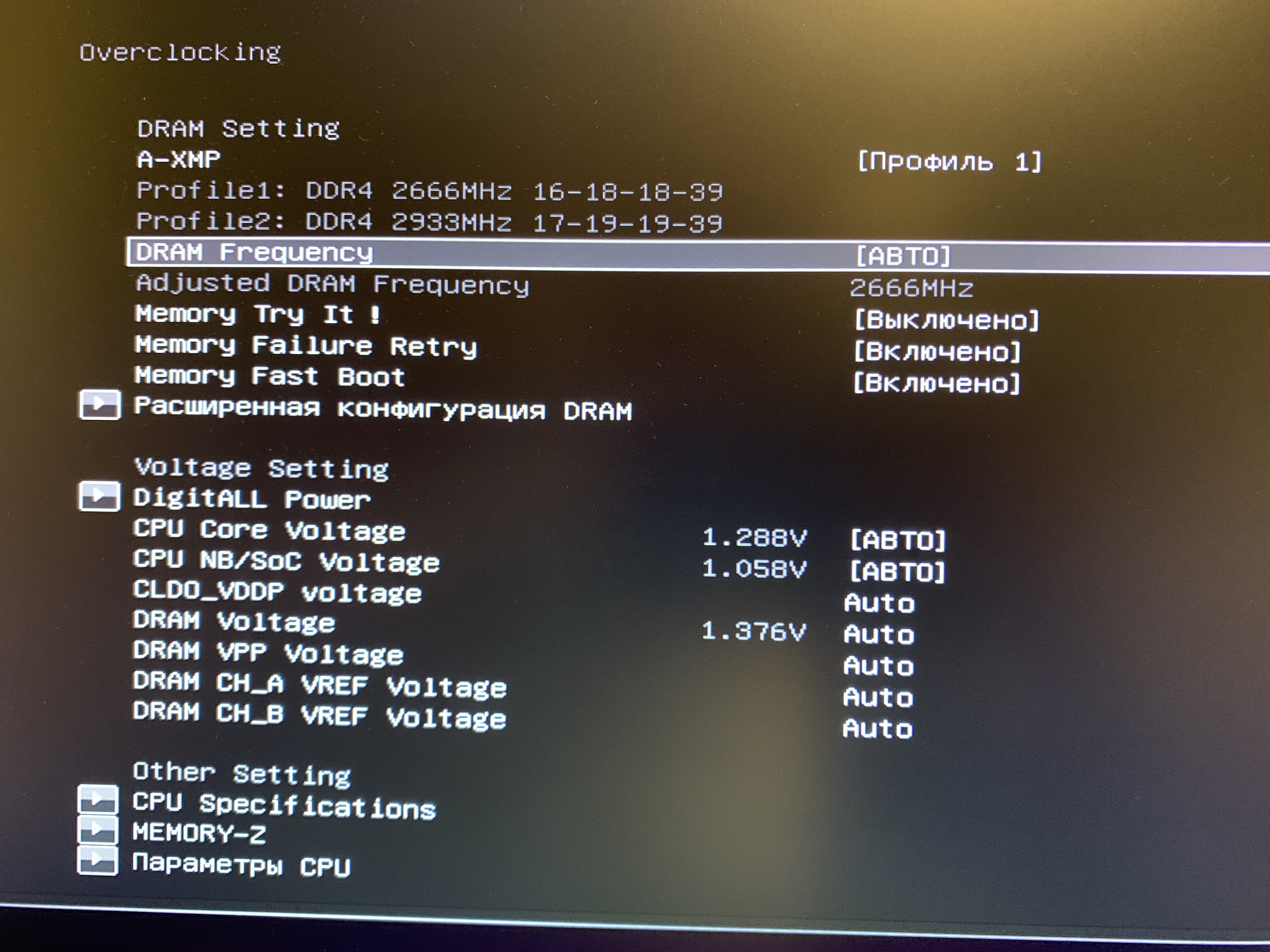Select the DRAM CH_A VREF Voltage Auto field
Image resolution: width=1270 pixels, height=952 pixels.
[x=878, y=698]
